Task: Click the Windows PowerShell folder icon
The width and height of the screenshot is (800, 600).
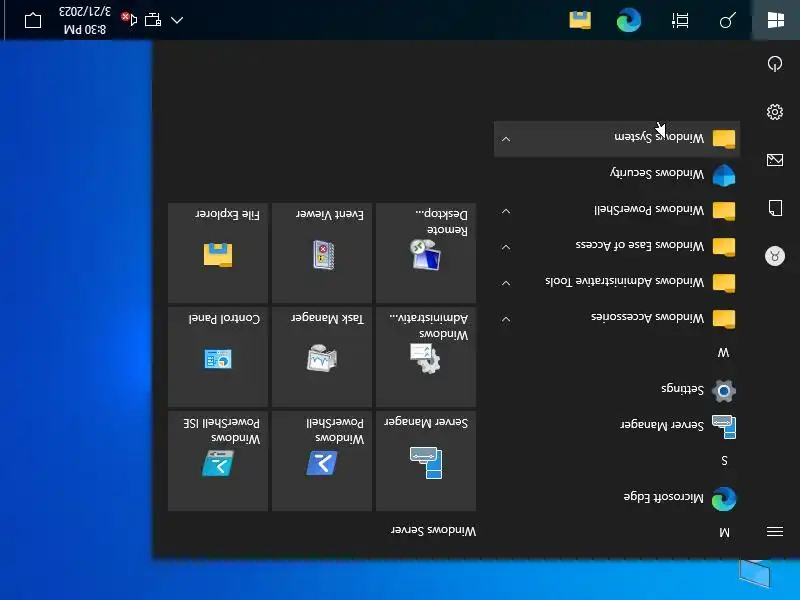Action: coord(723,211)
